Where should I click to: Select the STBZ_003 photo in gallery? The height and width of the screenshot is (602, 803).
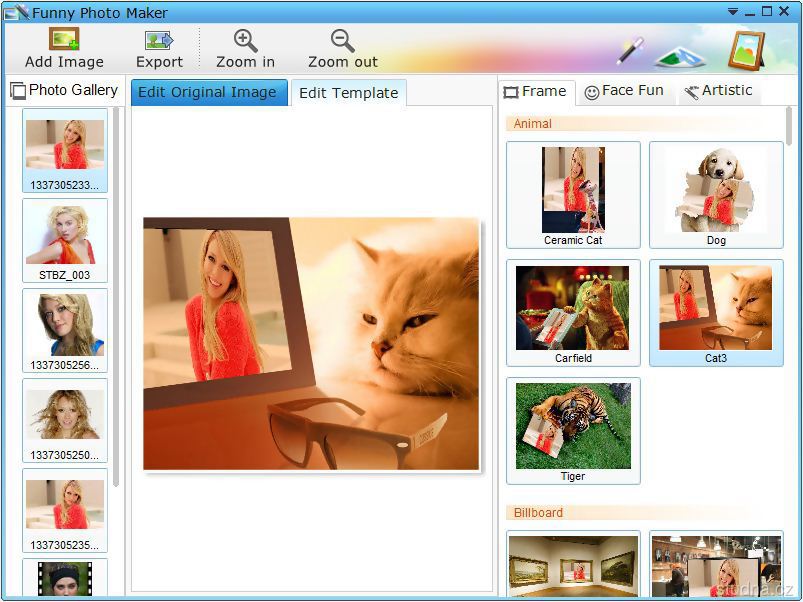pos(65,240)
